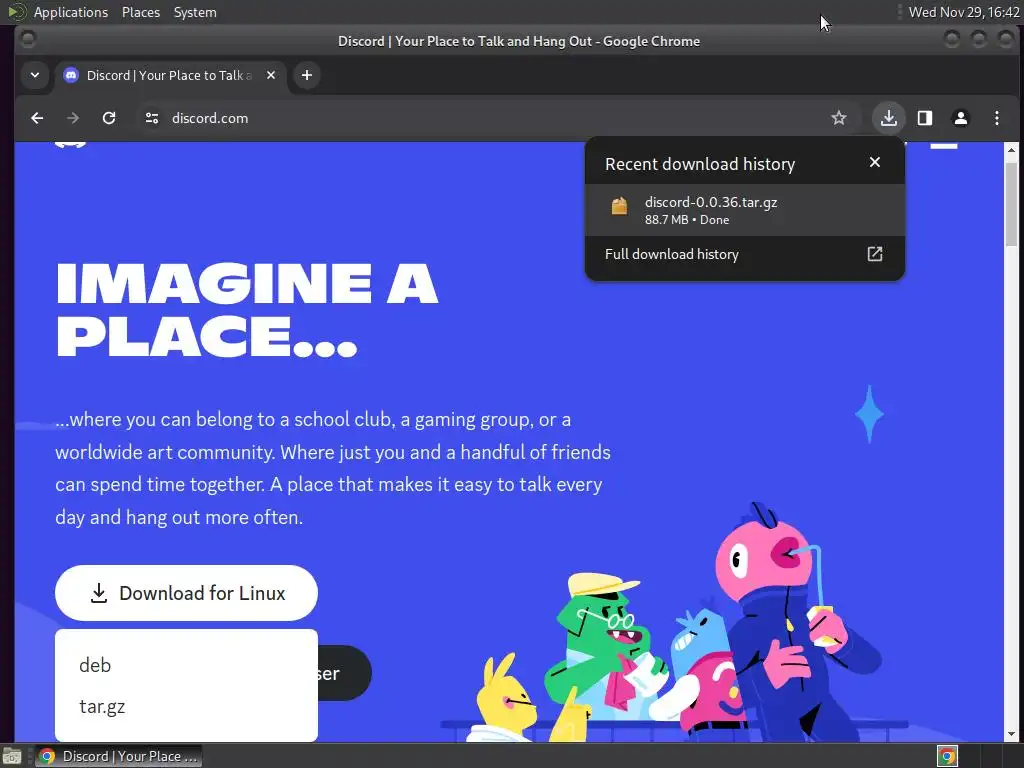This screenshot has height=768, width=1024.
Task: Expand the tab search dropdown arrow
Action: [35, 75]
